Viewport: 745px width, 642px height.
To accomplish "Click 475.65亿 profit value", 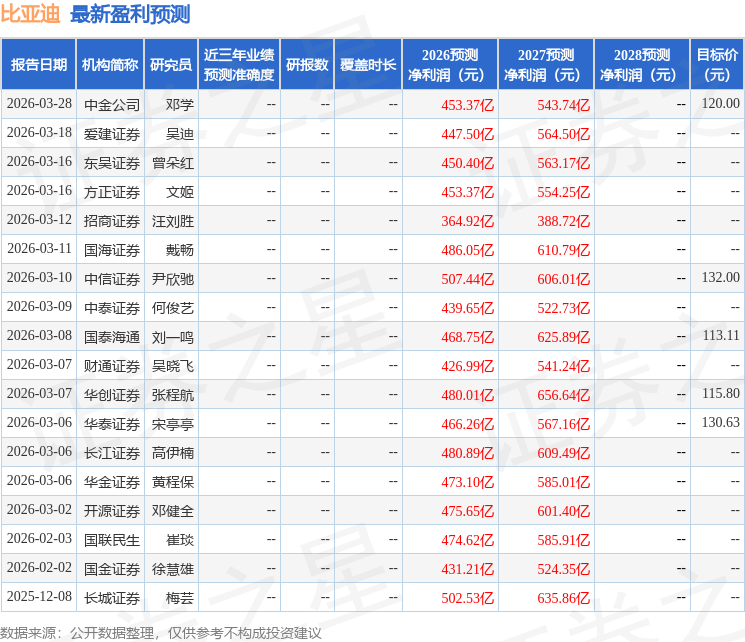I will (468, 511).
